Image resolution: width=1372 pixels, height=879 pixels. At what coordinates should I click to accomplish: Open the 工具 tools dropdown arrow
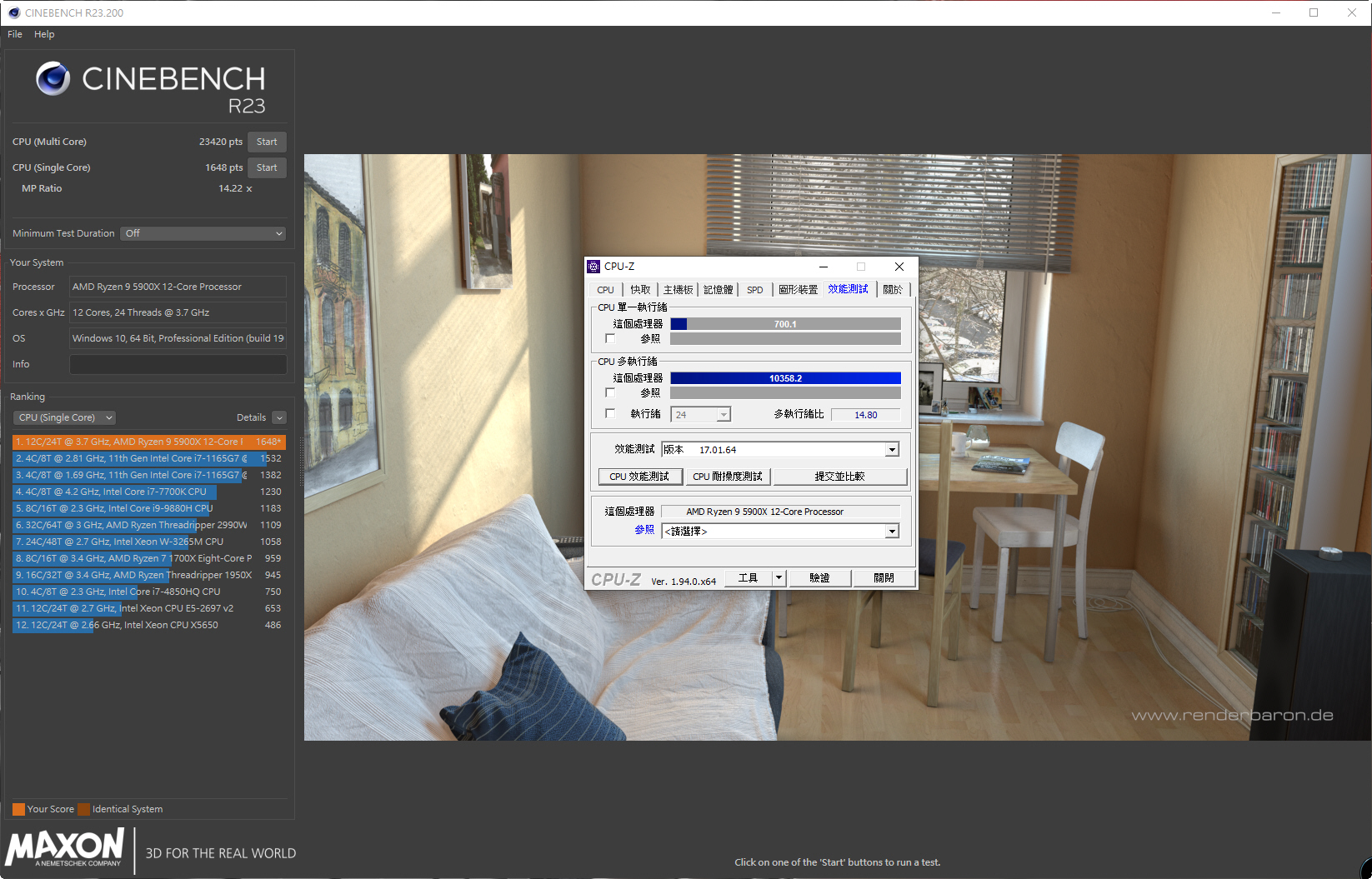point(779,577)
